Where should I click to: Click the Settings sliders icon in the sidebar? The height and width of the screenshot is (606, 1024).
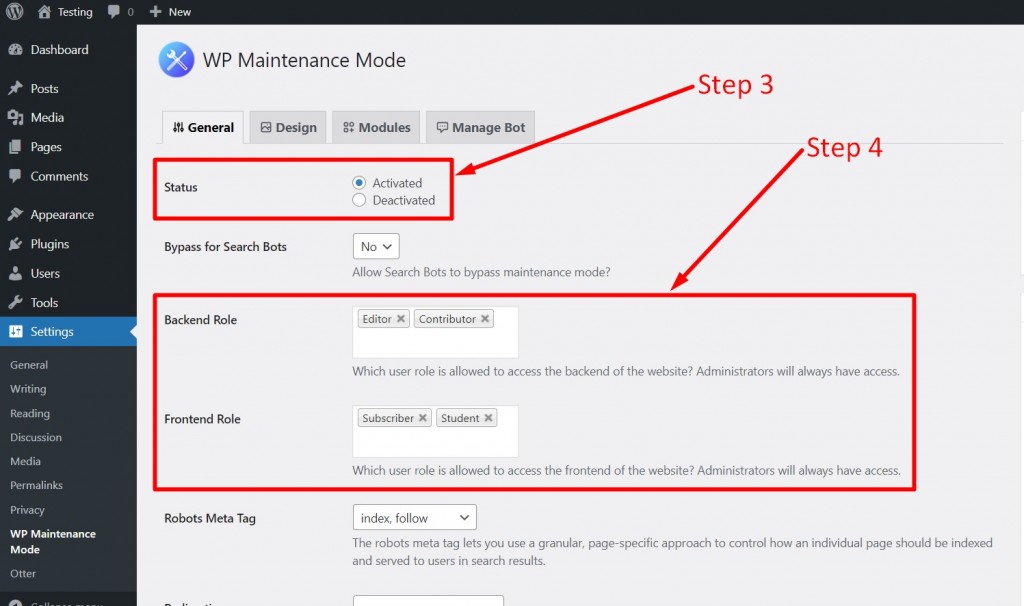(x=16, y=331)
